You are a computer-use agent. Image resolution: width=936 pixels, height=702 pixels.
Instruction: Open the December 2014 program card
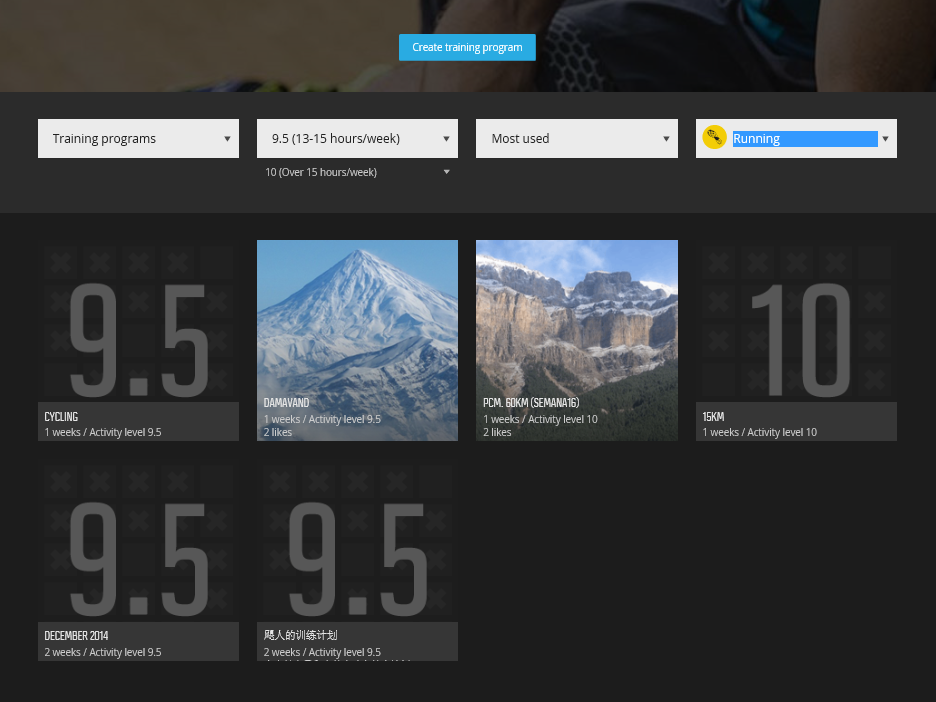pos(138,560)
